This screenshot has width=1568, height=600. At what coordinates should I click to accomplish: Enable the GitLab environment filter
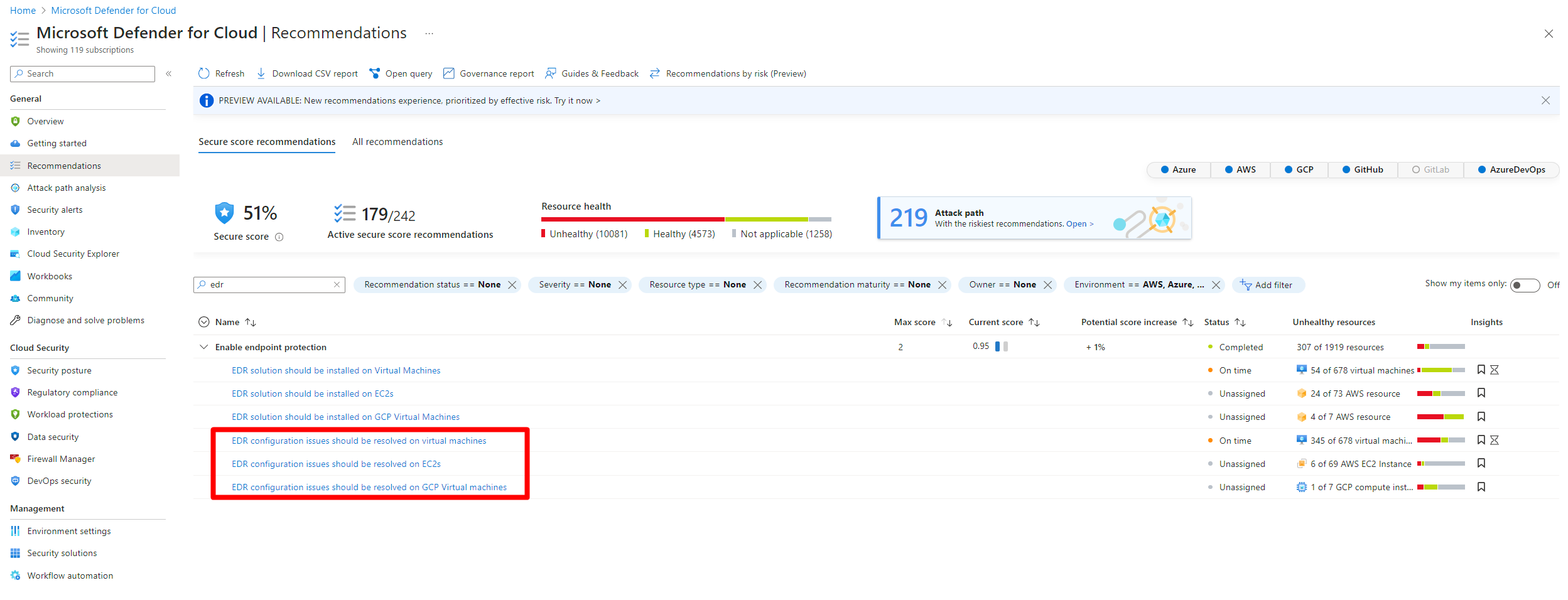[x=1430, y=170]
